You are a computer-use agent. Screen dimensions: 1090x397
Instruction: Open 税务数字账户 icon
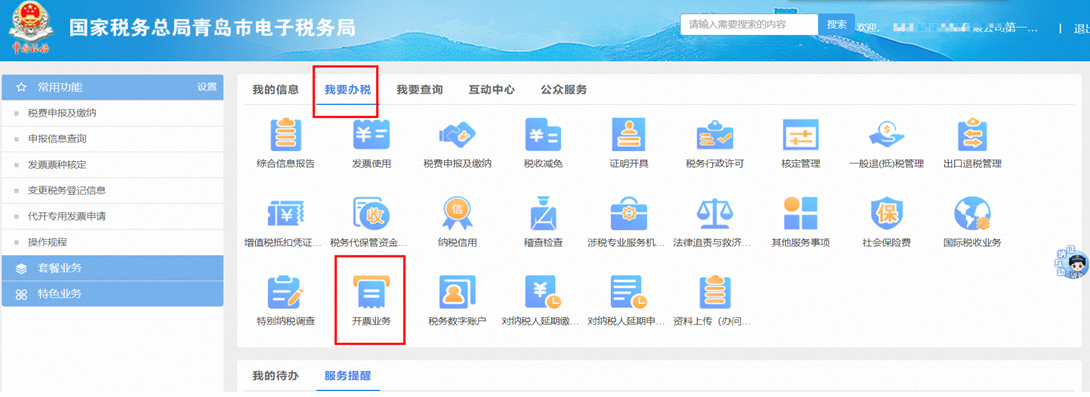point(457,292)
